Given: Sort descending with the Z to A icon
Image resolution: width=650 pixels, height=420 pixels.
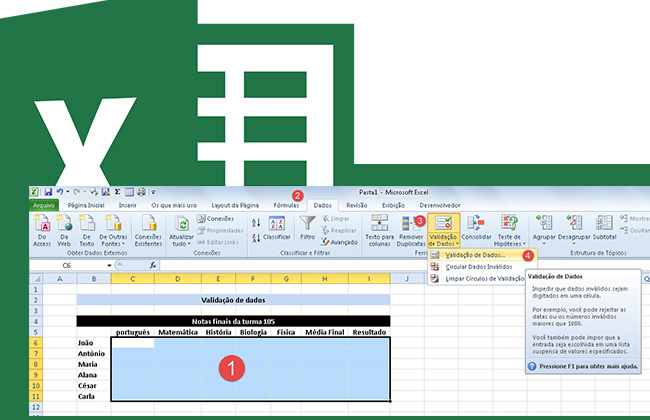Looking at the screenshot, I should [256, 238].
